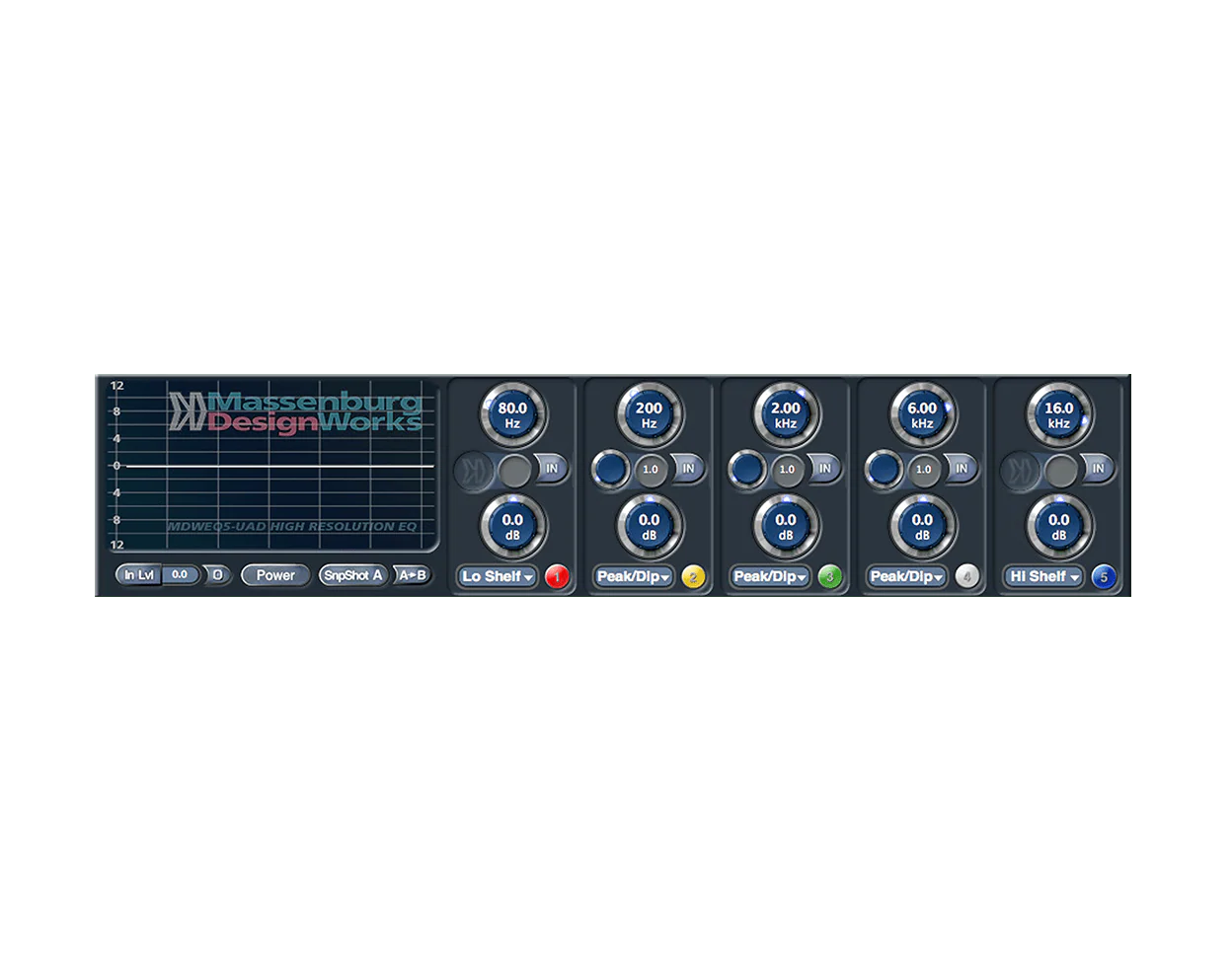Click band 4 Q value display 1.0
The width and height of the screenshot is (1232, 967).
[923, 470]
